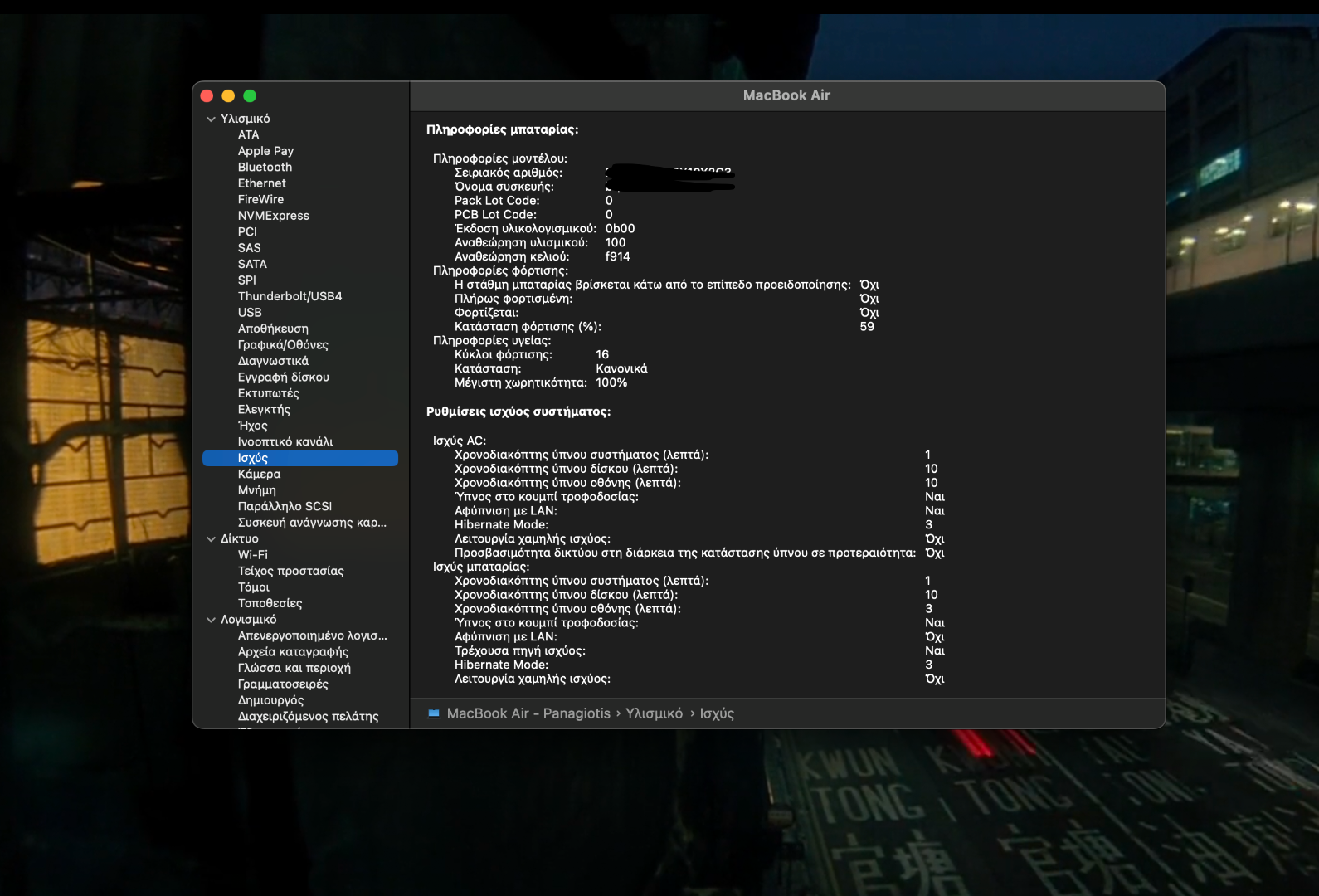The width and height of the screenshot is (1319, 896).
Task: Select Ethernet in the sidebar
Action: click(261, 183)
